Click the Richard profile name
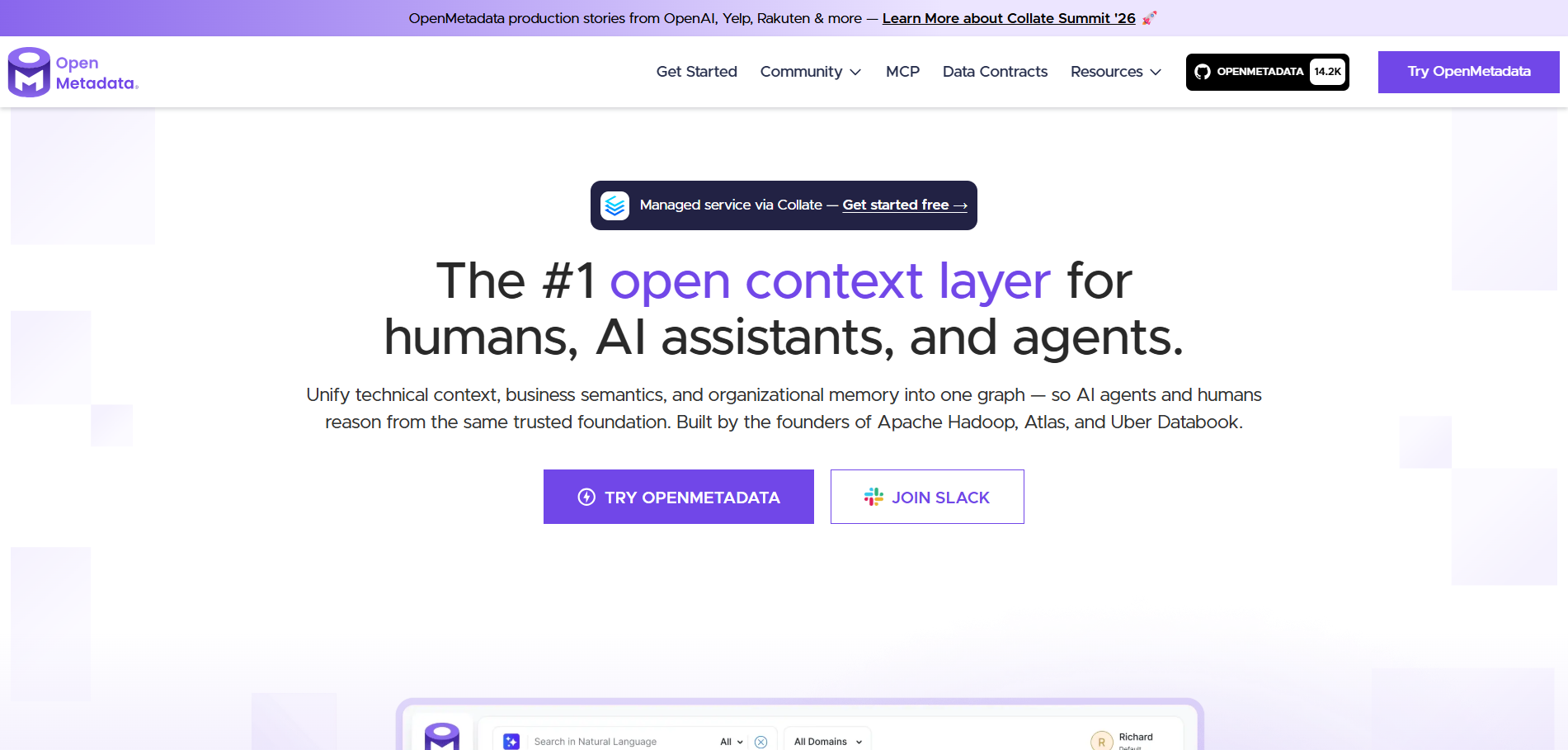The height and width of the screenshot is (750, 1568). coord(1136,737)
